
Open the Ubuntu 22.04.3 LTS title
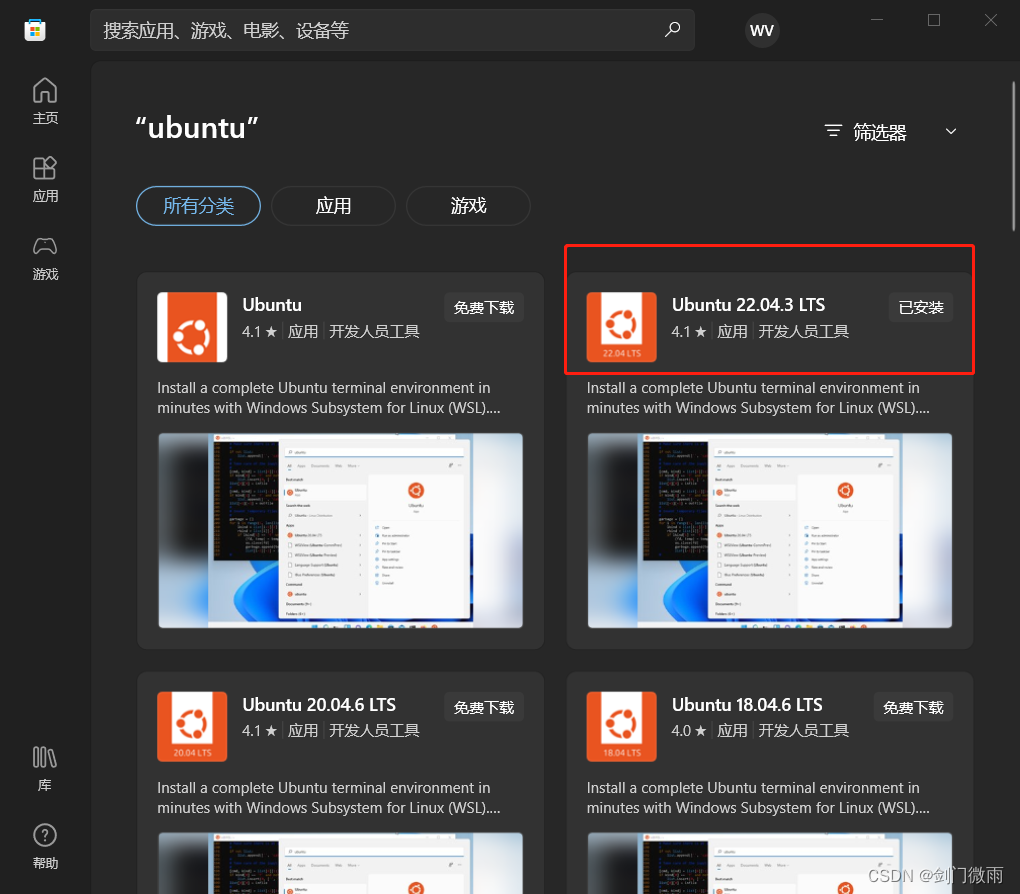(x=748, y=305)
